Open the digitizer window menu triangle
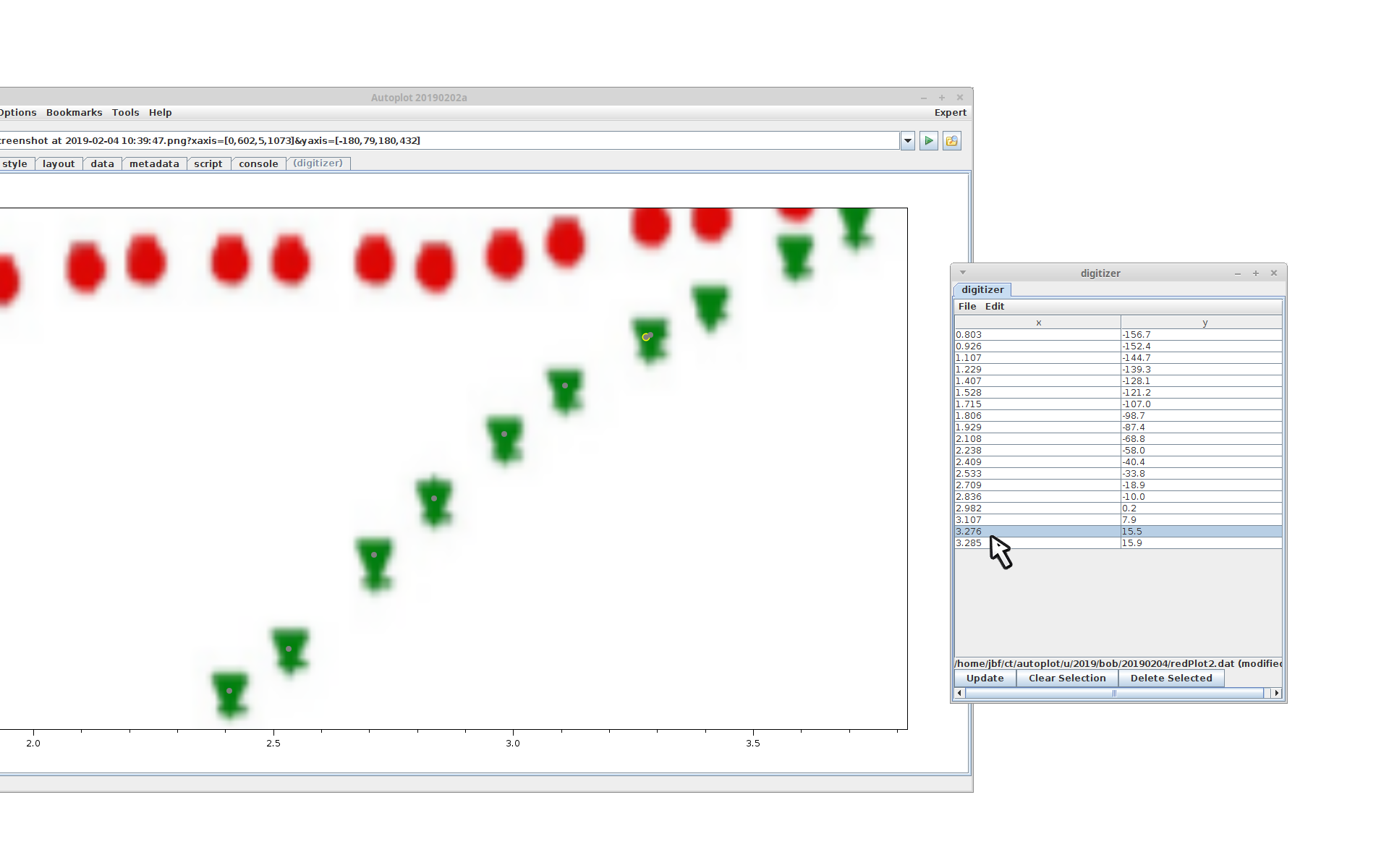 (x=963, y=273)
